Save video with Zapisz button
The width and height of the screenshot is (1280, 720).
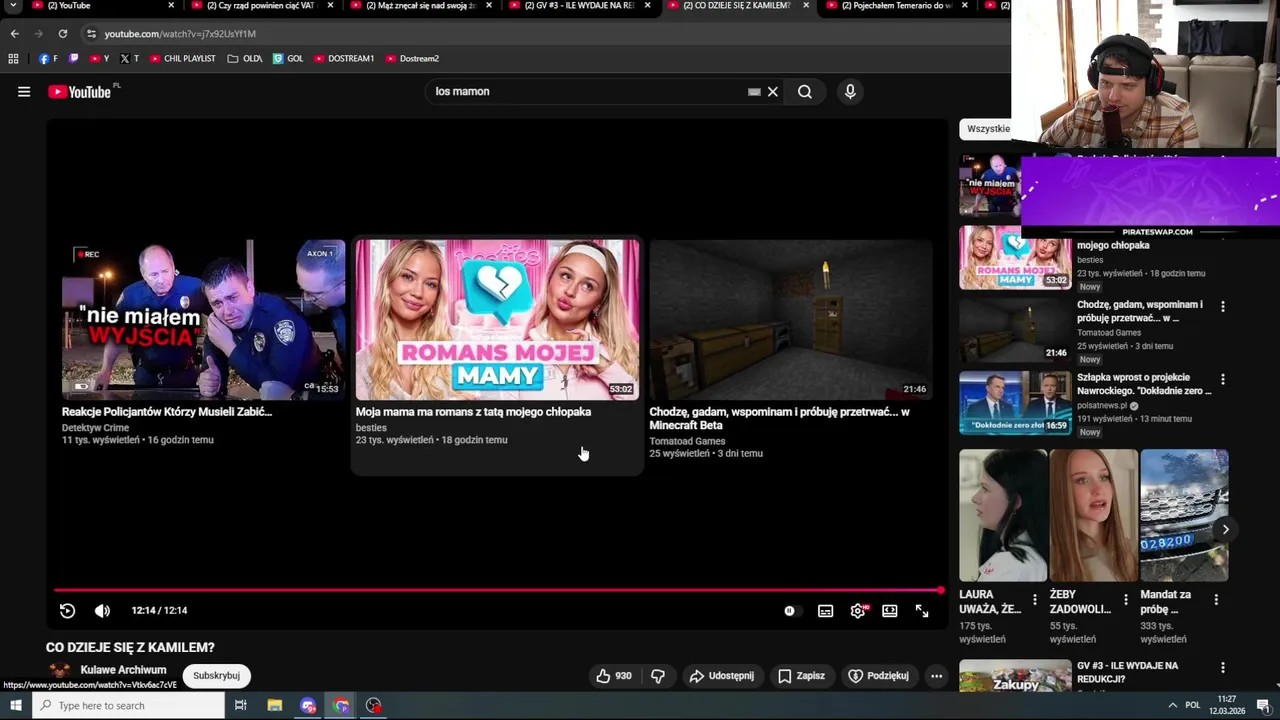[801, 676]
